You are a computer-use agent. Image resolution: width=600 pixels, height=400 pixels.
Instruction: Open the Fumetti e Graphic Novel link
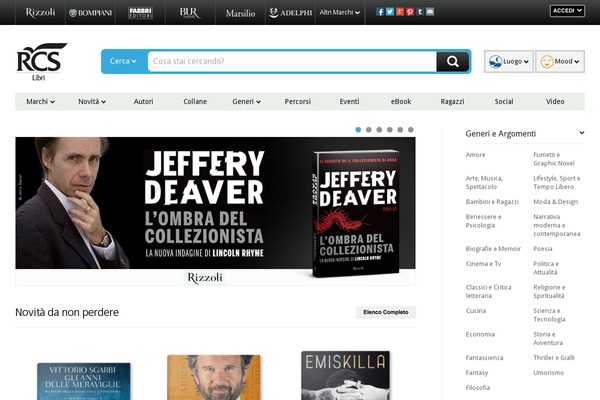pyautogui.click(x=554, y=159)
